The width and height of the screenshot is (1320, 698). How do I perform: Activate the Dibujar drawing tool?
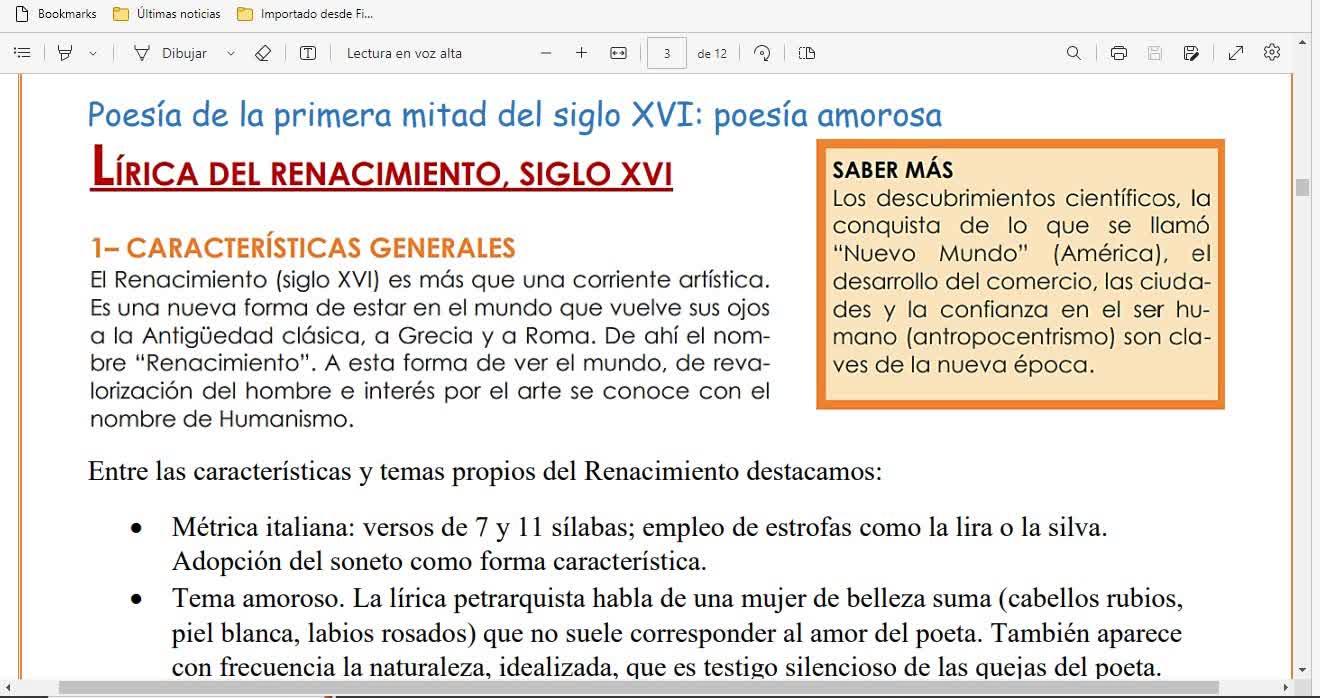[x=171, y=53]
